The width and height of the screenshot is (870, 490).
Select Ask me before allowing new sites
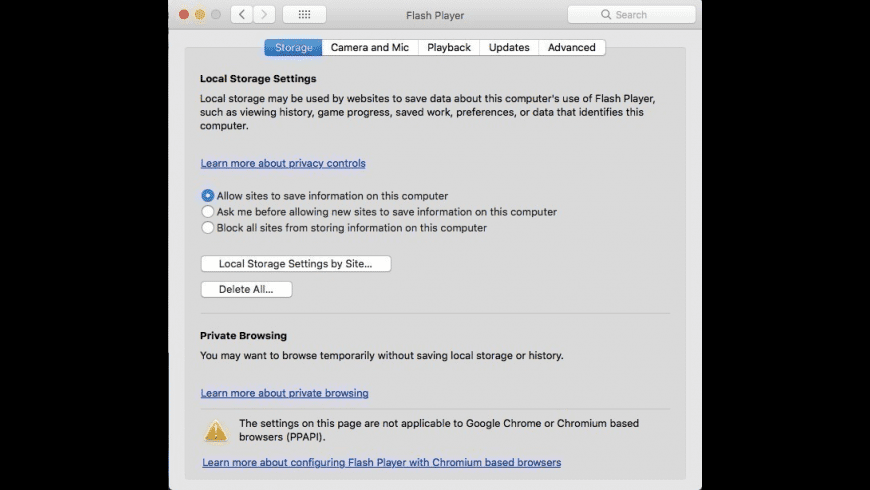pos(208,212)
